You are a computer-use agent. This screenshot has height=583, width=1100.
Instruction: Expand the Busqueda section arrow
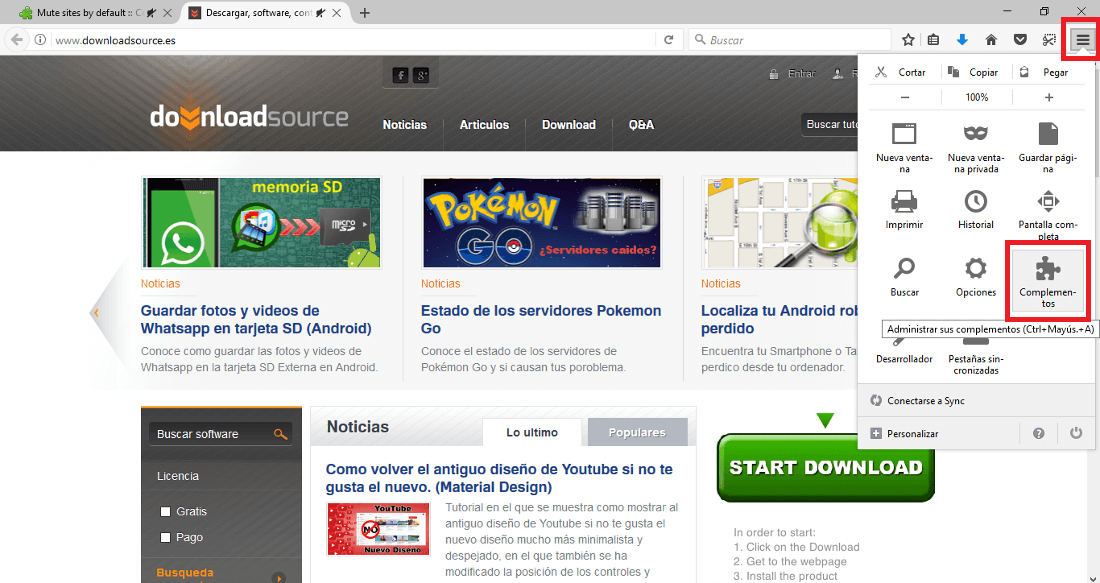tap(279, 578)
